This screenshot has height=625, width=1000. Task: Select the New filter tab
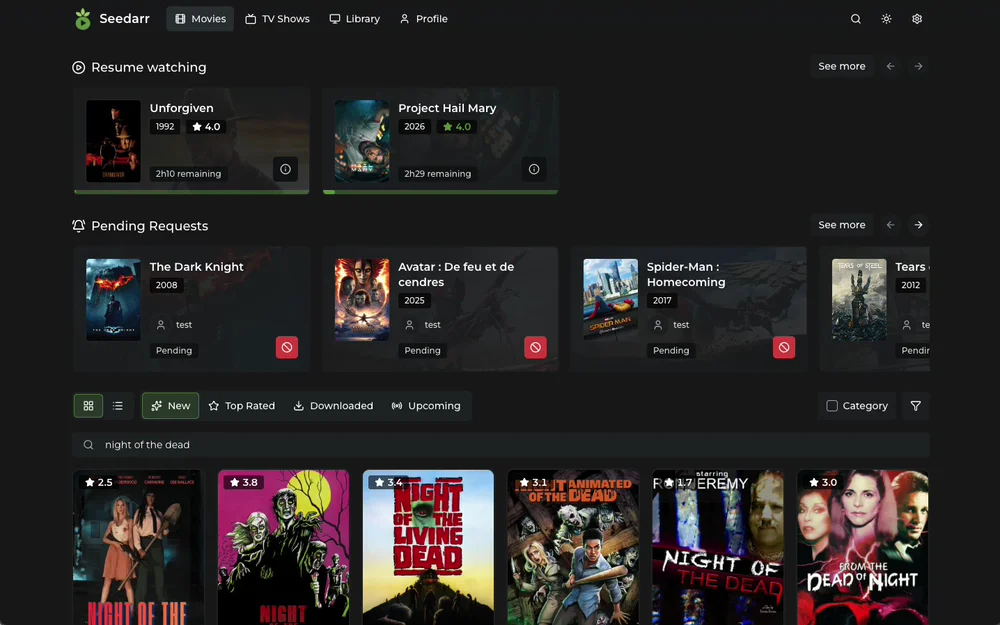pos(170,406)
